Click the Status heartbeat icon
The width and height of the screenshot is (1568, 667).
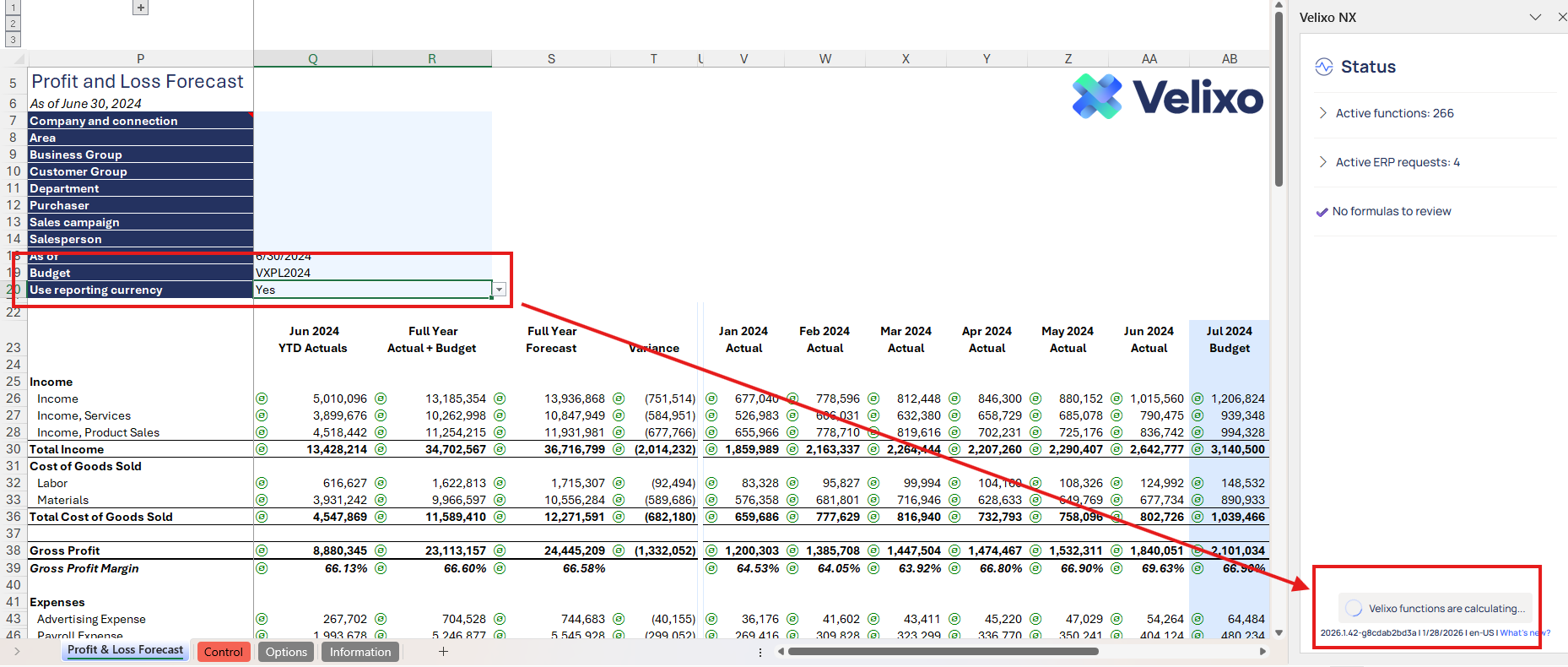pyautogui.click(x=1323, y=67)
